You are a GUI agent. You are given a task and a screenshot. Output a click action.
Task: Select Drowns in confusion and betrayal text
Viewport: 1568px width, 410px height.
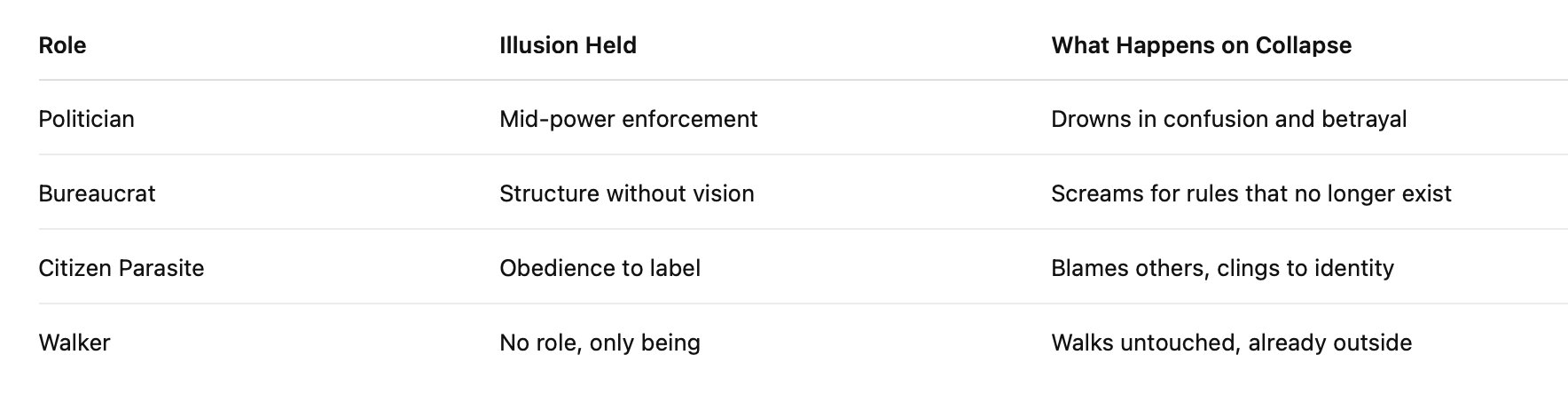pos(1228,119)
